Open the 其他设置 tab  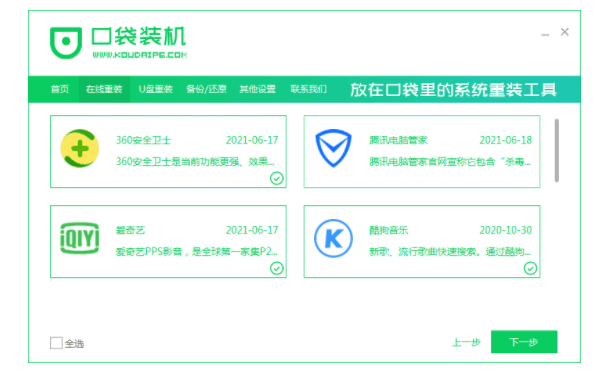pyautogui.click(x=258, y=89)
